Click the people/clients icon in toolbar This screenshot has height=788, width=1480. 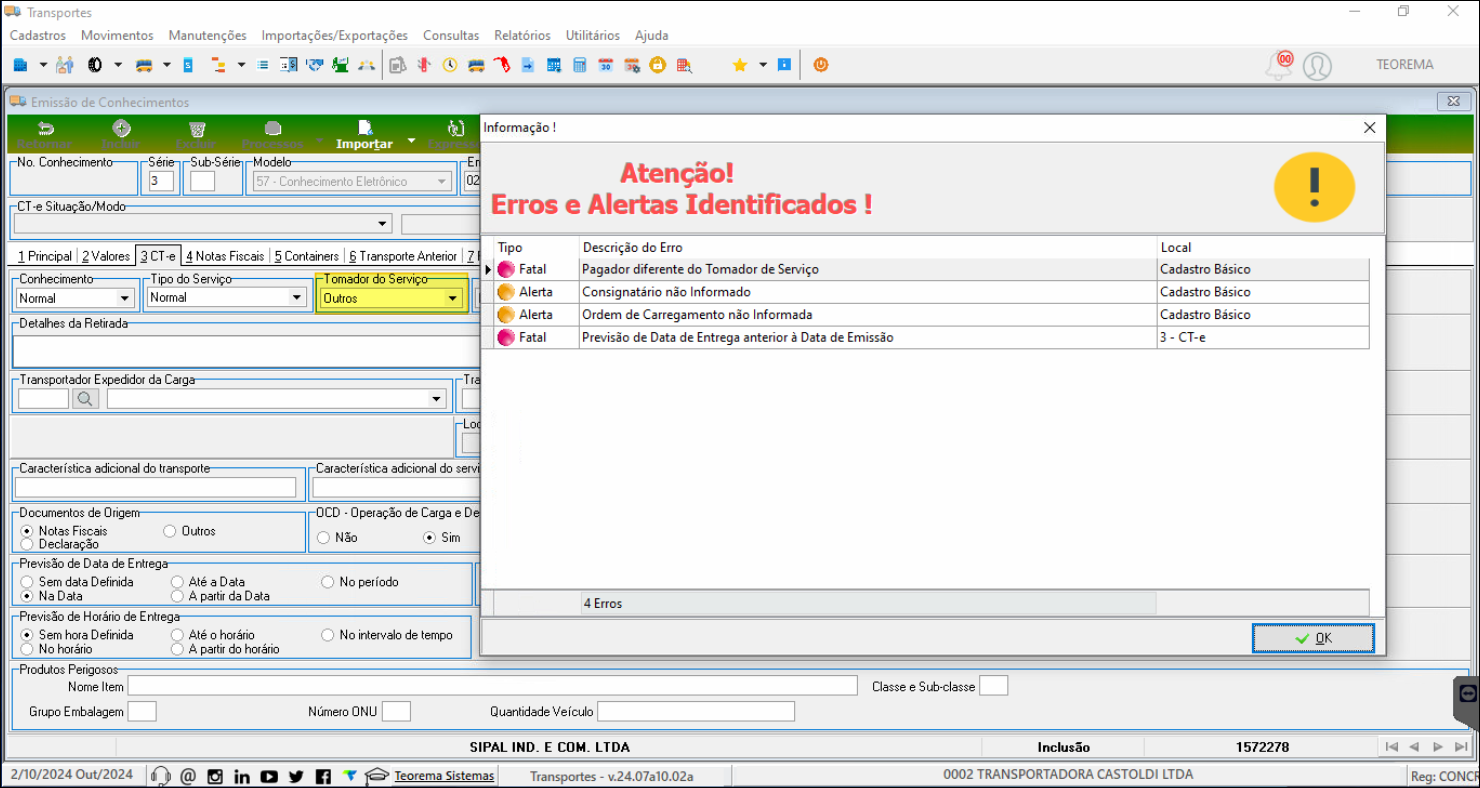pos(65,65)
